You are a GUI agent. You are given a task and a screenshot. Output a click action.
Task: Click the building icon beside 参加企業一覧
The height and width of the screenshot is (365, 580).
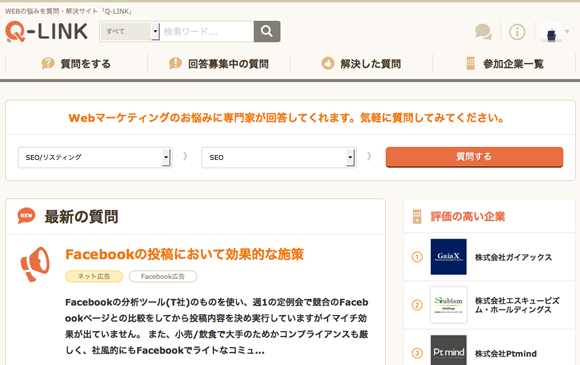[470, 63]
